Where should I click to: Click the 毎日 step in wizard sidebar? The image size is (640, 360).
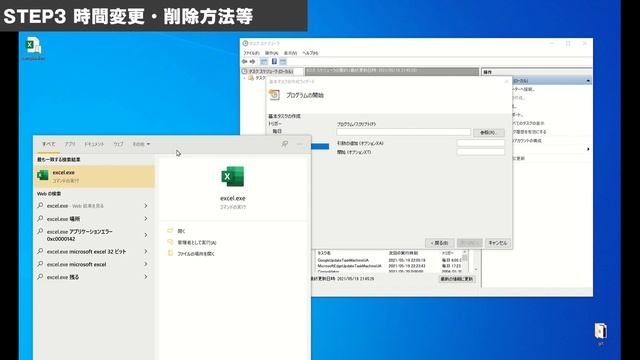277,131
